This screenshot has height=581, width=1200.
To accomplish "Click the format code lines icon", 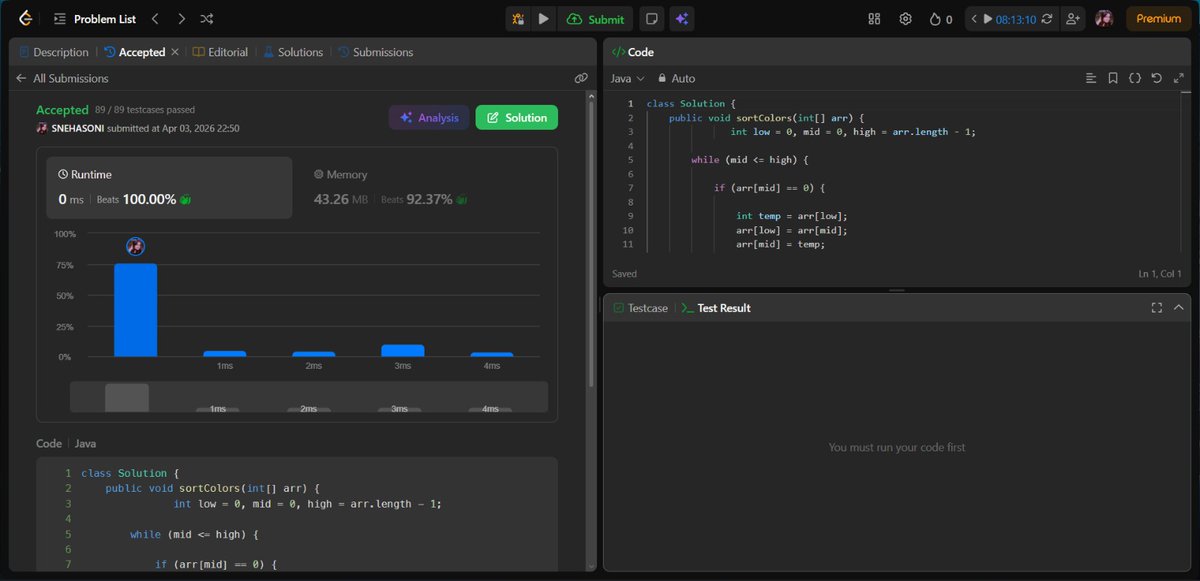I will (1091, 78).
